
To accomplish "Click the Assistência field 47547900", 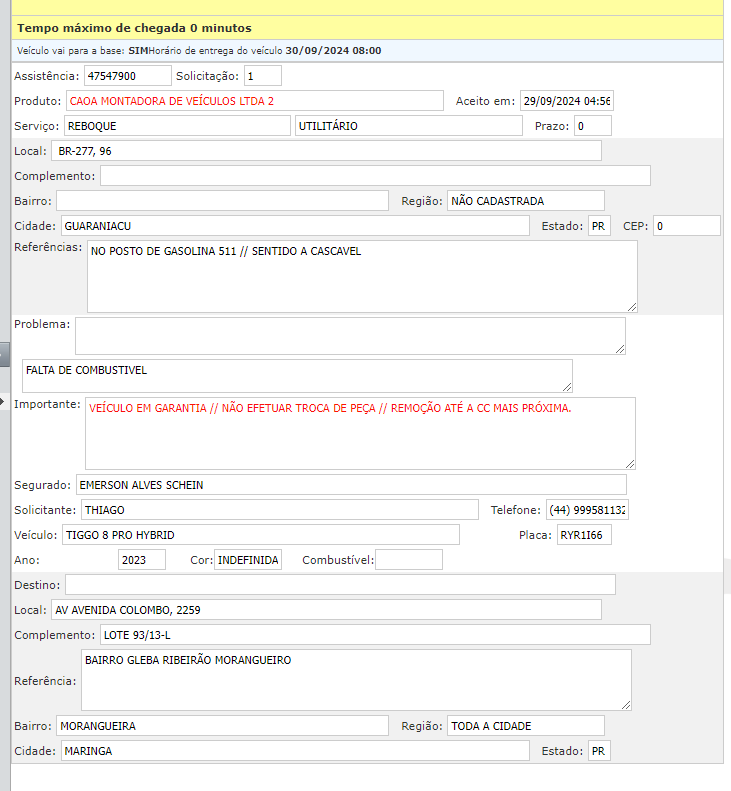I will tap(128, 76).
